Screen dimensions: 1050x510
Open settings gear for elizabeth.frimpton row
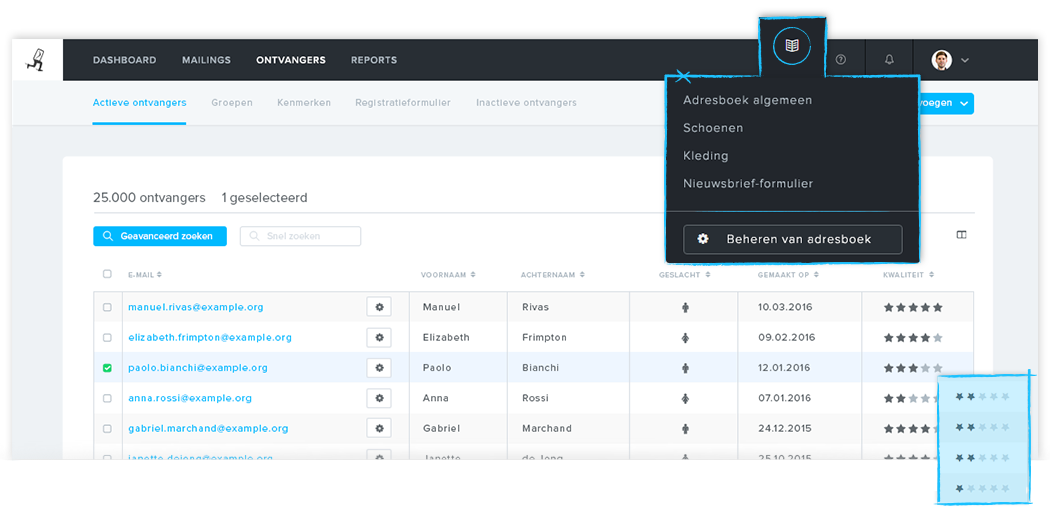click(379, 337)
